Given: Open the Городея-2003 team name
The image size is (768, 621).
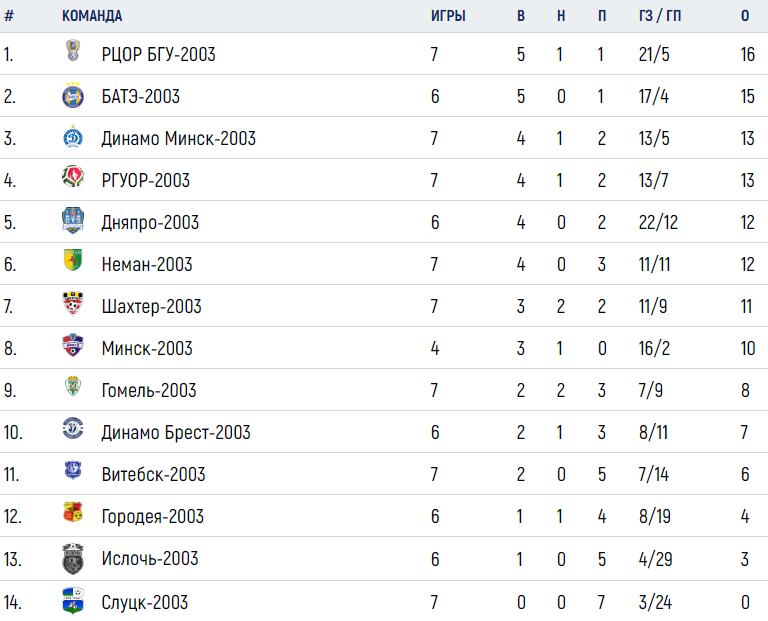Looking at the screenshot, I should 152,517.
